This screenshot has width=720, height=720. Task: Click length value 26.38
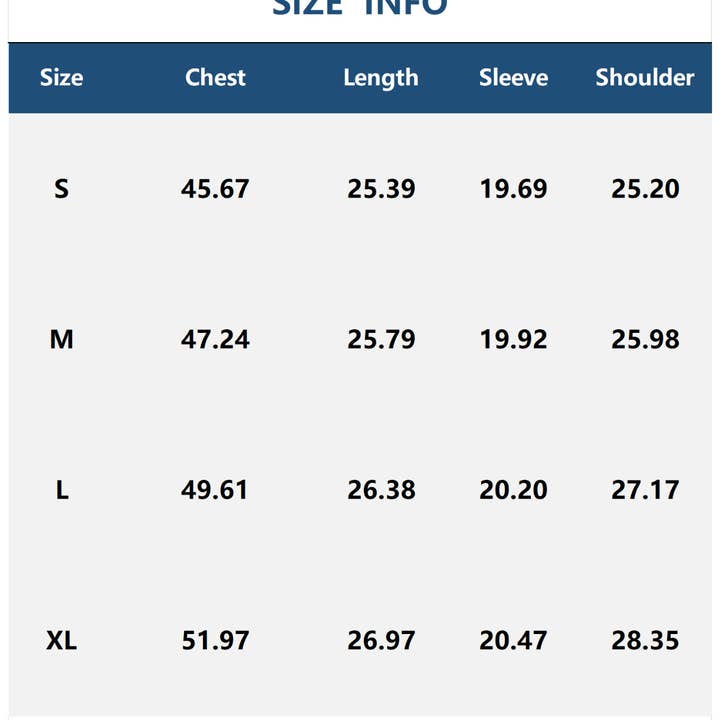(381, 490)
